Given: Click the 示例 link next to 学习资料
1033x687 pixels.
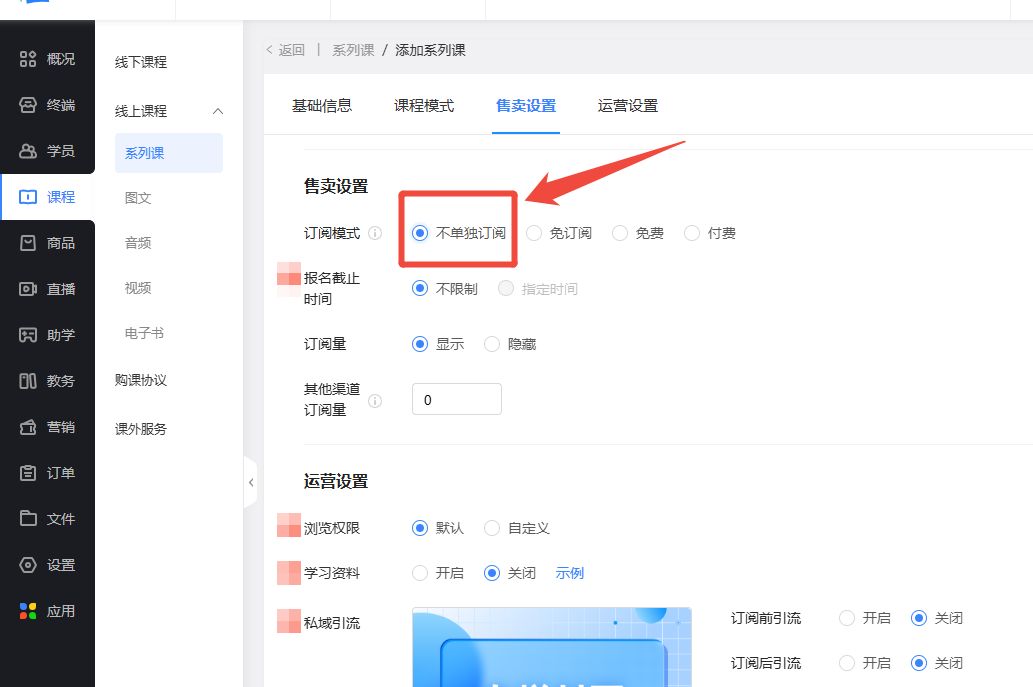Looking at the screenshot, I should pyautogui.click(x=570, y=574).
